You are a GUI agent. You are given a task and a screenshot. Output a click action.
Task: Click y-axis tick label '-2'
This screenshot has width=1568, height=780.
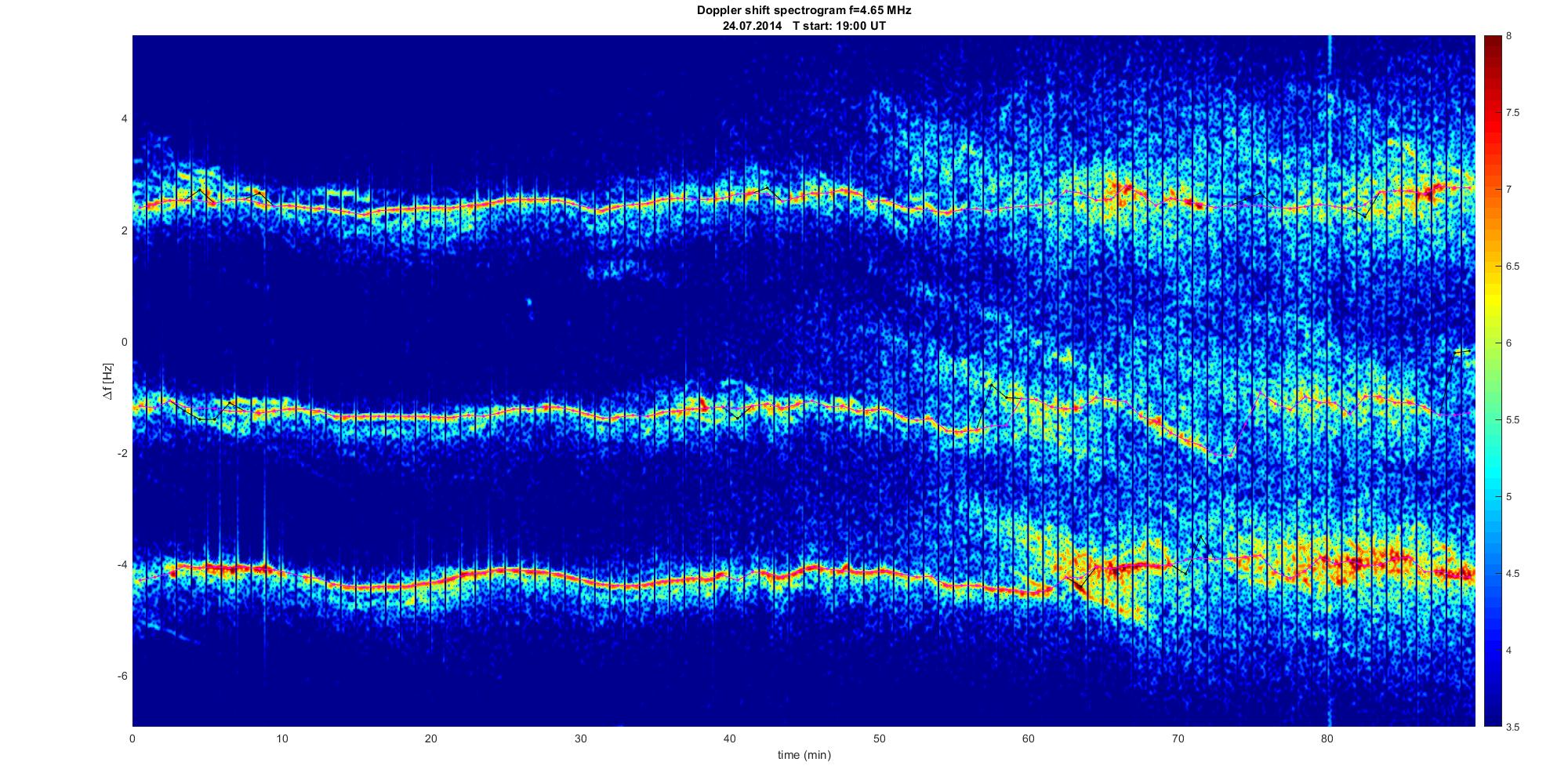coord(122,454)
